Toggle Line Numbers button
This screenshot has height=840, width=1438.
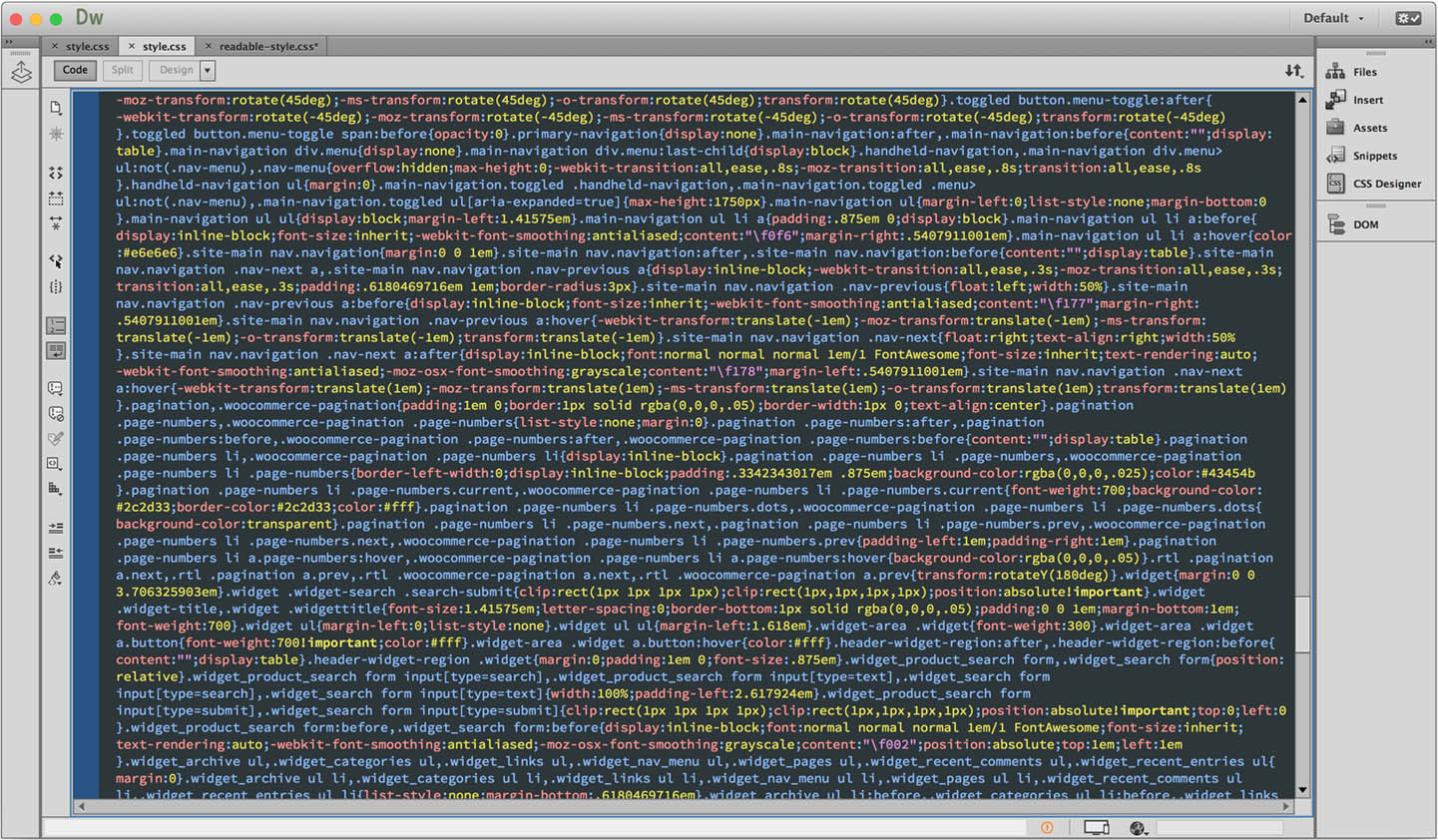tap(56, 325)
